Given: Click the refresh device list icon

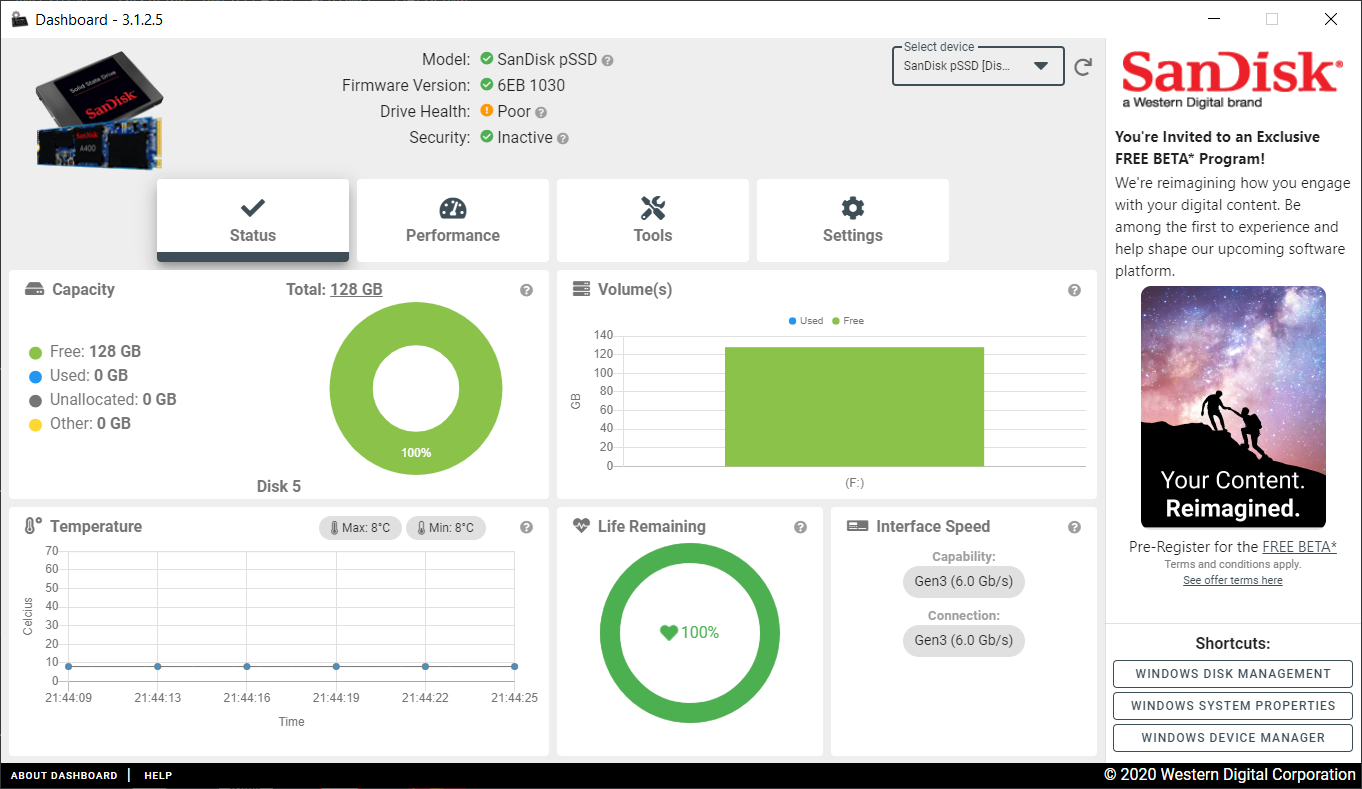Looking at the screenshot, I should [x=1083, y=67].
